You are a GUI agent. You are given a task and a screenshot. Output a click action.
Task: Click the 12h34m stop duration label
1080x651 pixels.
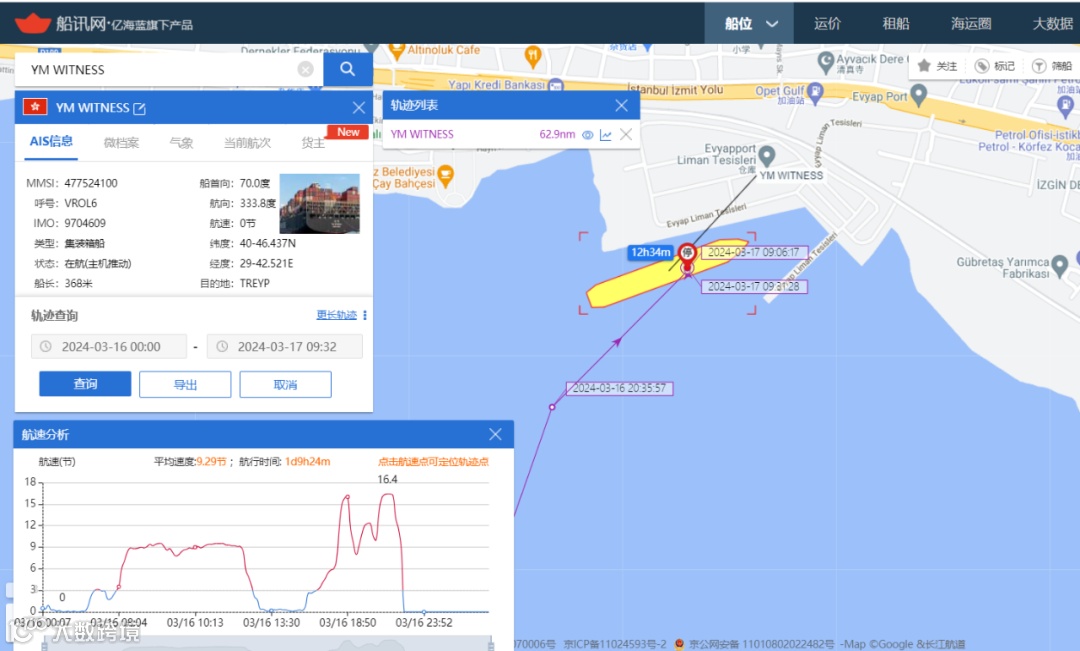tap(651, 252)
